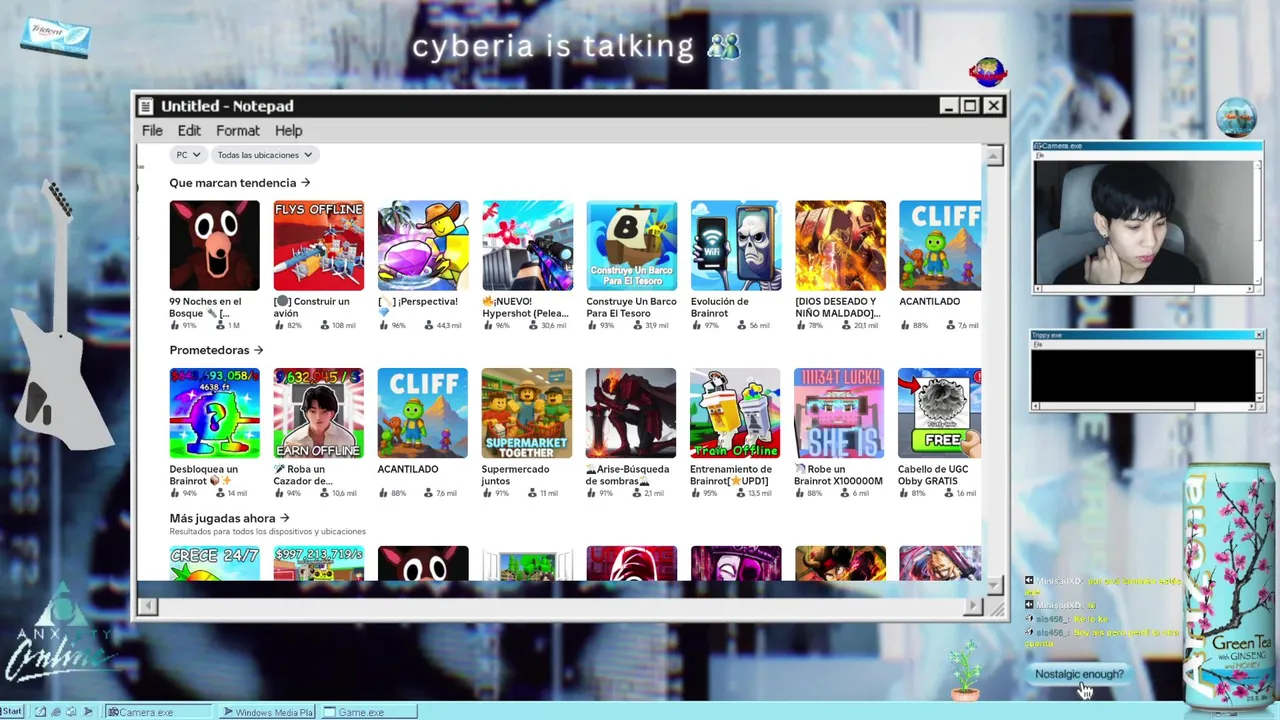Screen dimensions: 1280x720
Task: Open the Construir un avión game thumbnail
Action: click(318, 245)
